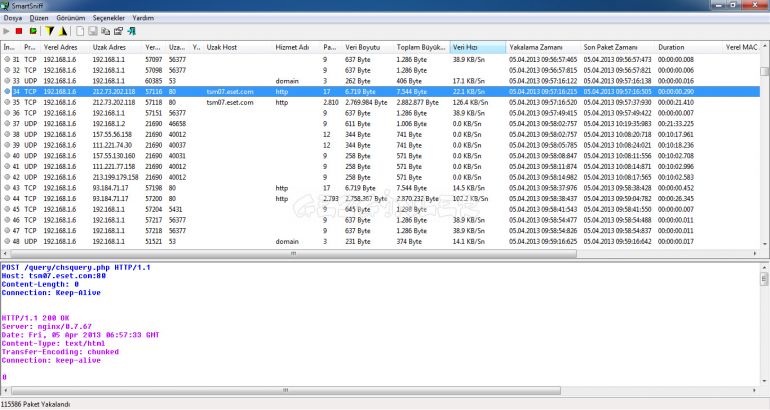770x410 pixels.
Task: Click the Content-Type: text/html line
Action: (x=53, y=344)
